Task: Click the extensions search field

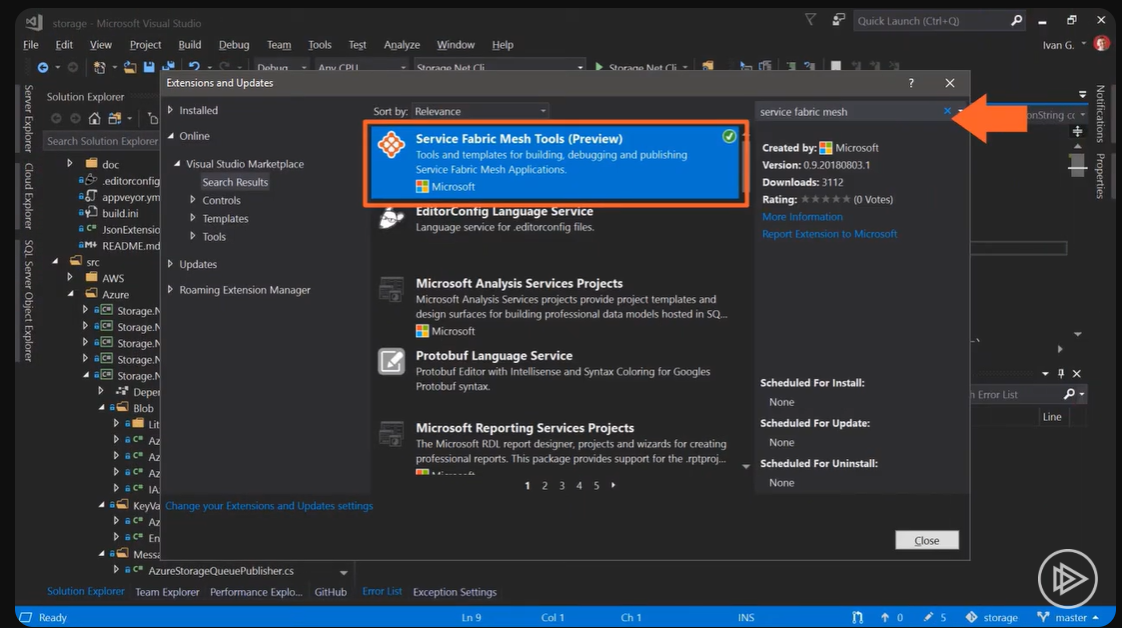Action: [x=849, y=112]
